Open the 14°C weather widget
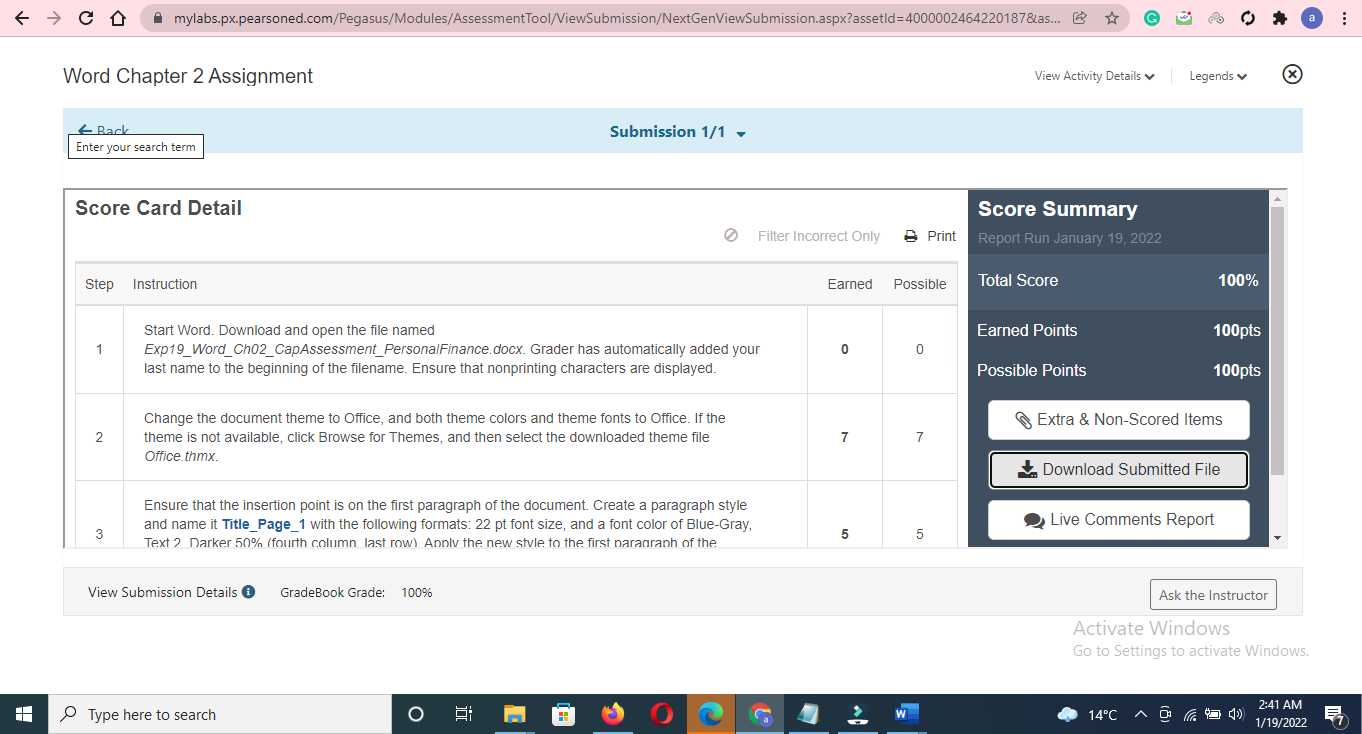This screenshot has width=1362, height=734. click(x=1088, y=714)
